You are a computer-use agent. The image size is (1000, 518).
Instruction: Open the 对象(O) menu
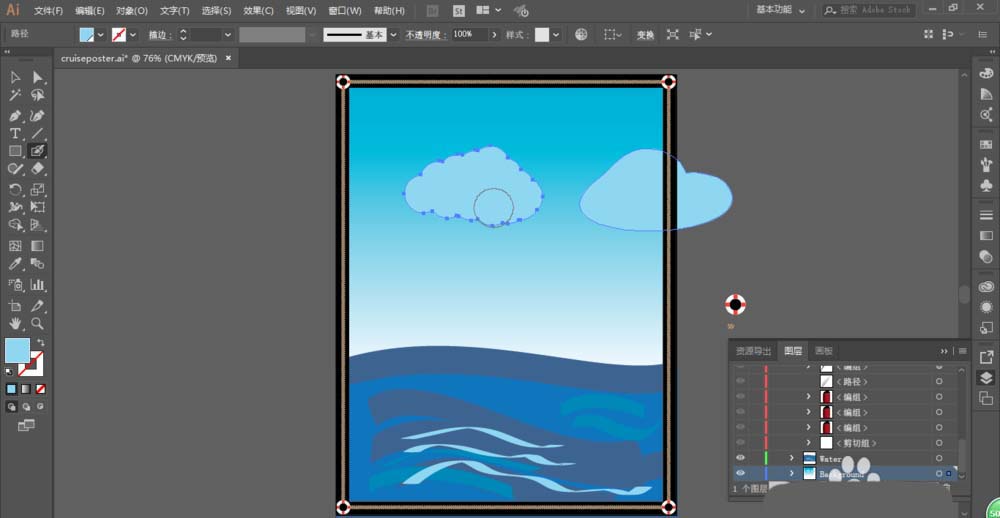point(132,11)
